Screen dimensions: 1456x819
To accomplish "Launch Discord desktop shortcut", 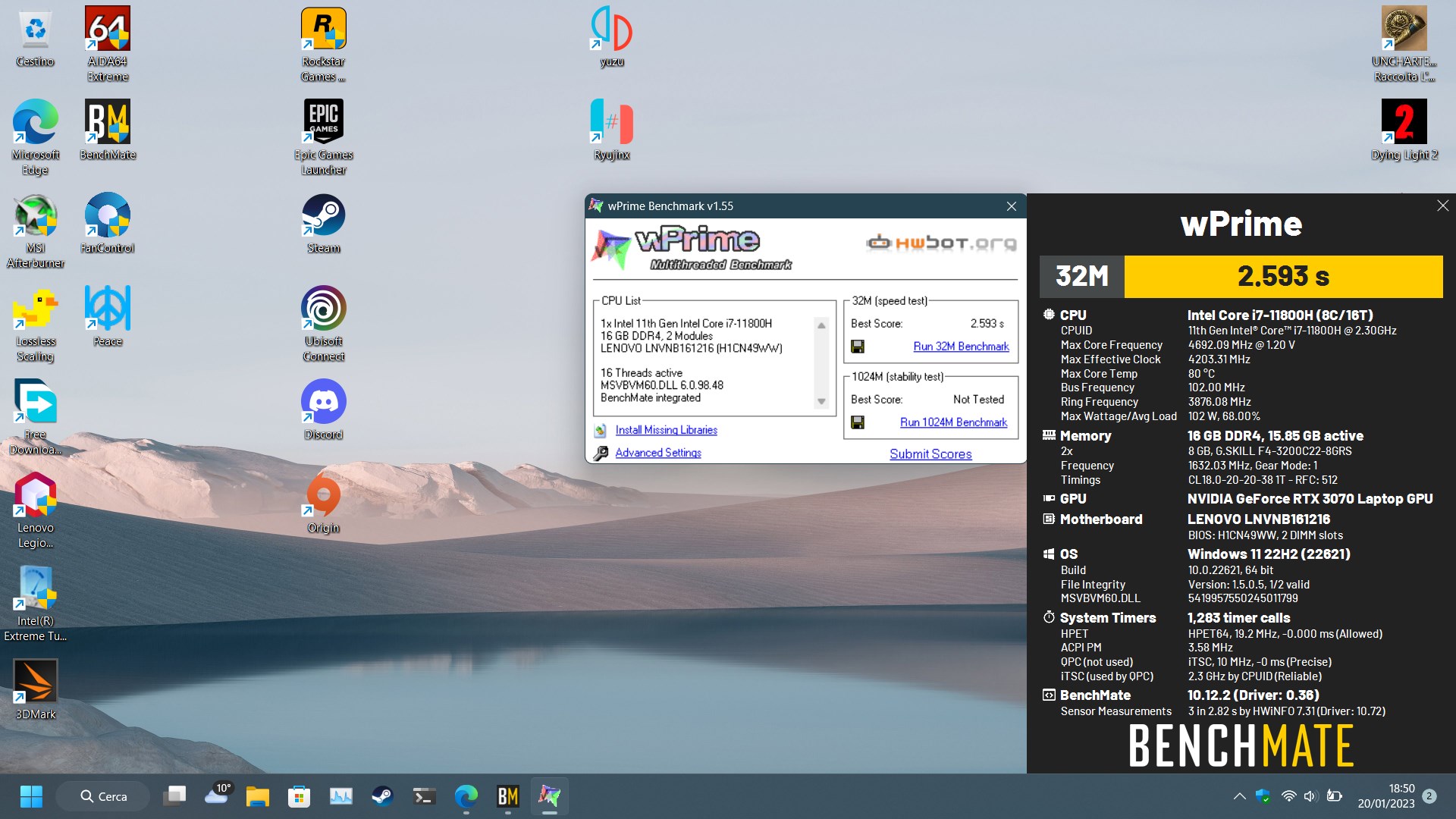I will point(324,410).
